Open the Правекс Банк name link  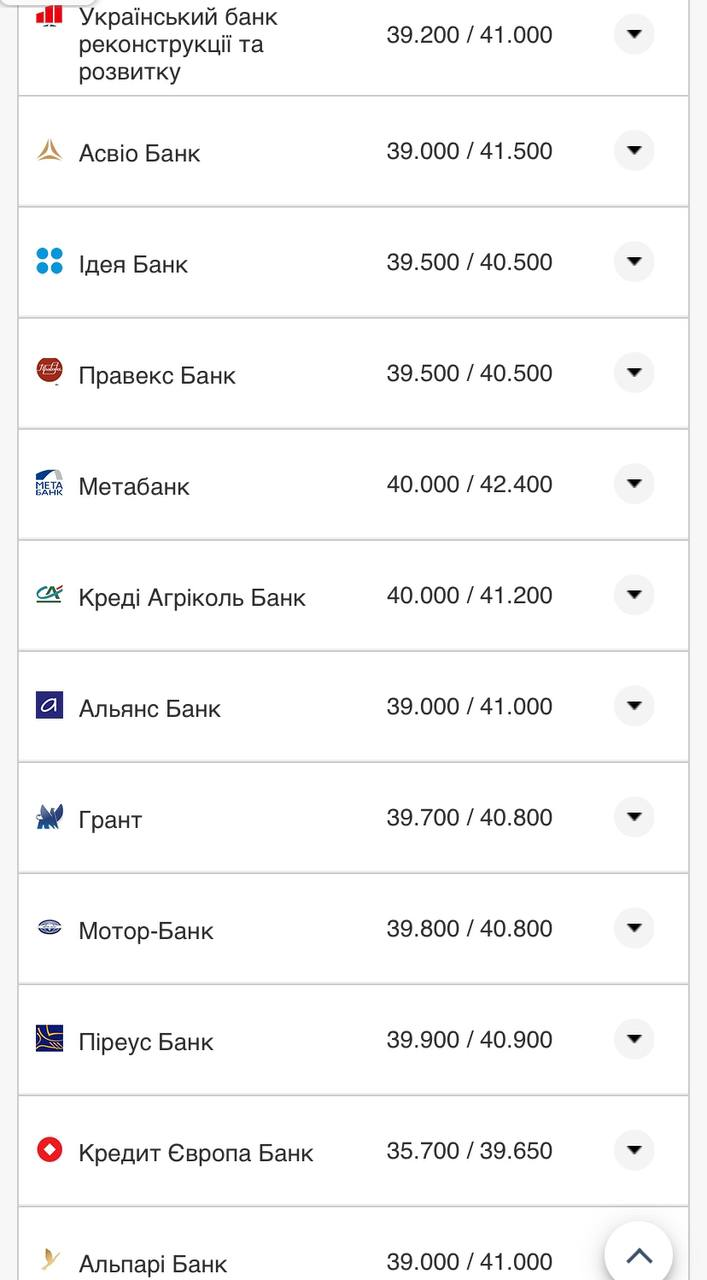click(x=157, y=376)
